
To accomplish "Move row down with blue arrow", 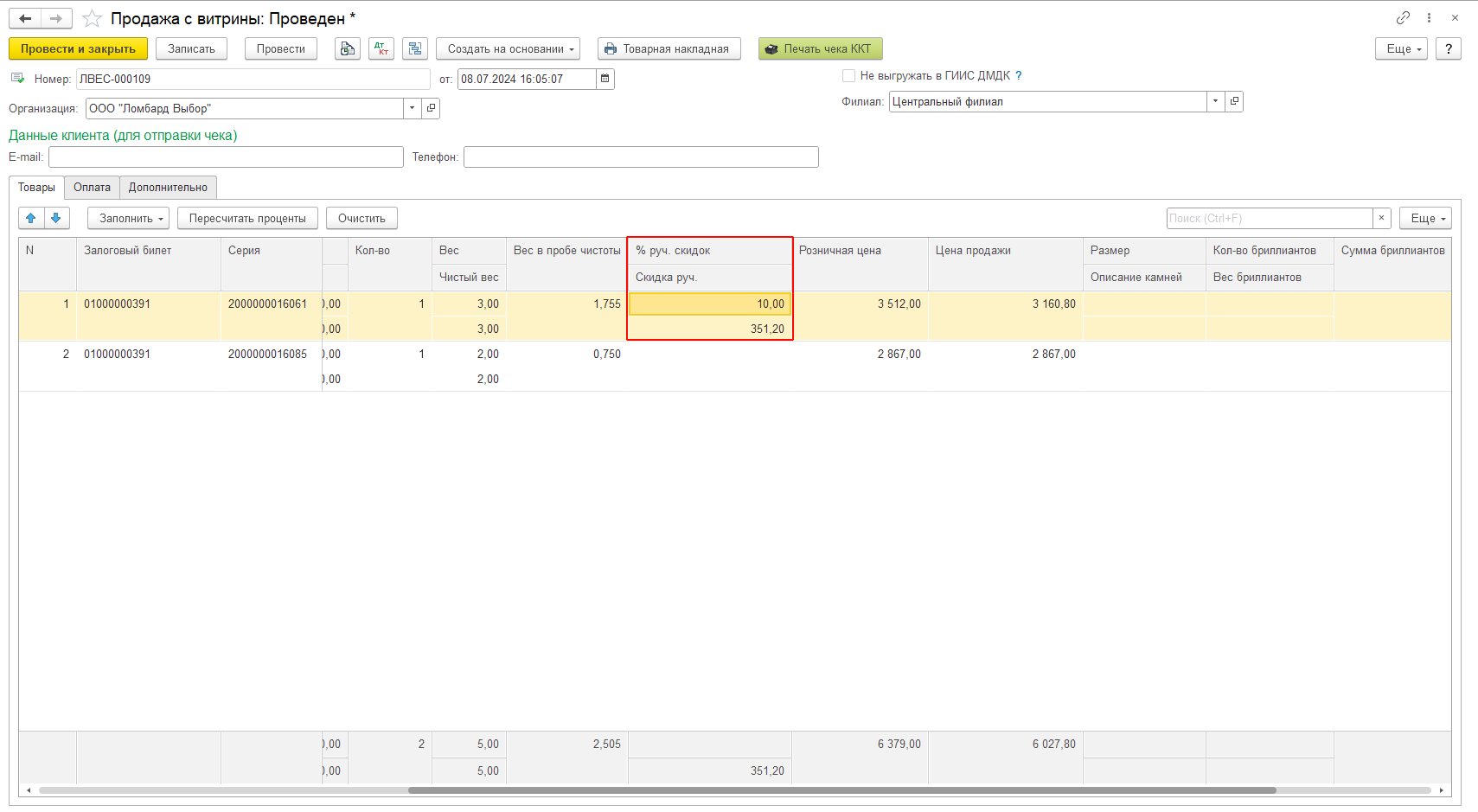I will click(56, 218).
